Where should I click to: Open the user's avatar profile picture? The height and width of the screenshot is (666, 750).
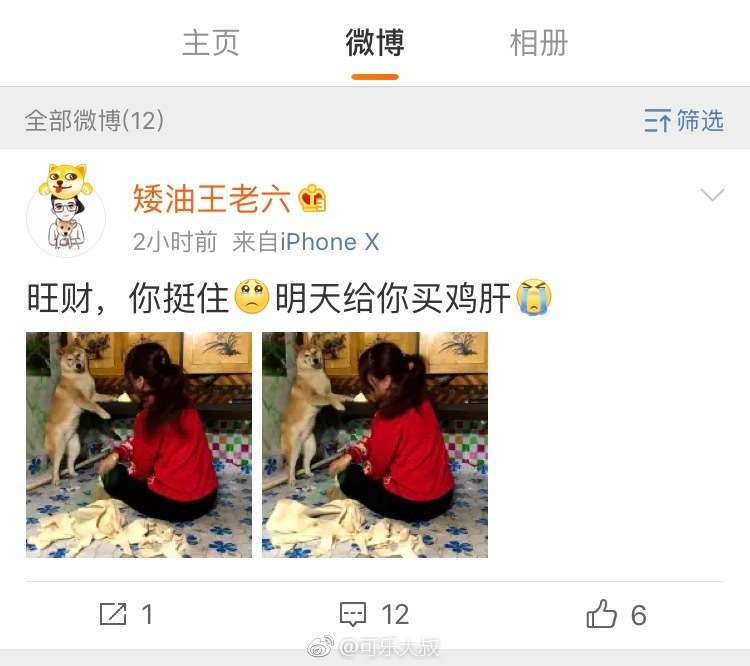(x=66, y=210)
